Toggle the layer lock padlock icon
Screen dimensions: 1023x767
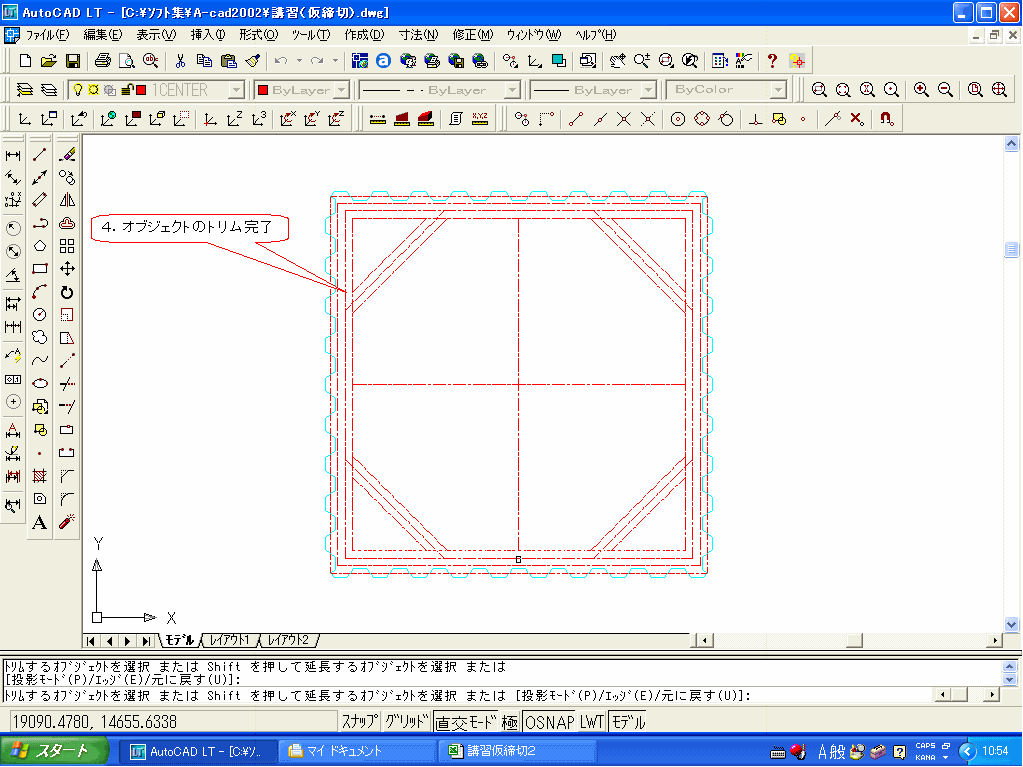[x=127, y=89]
